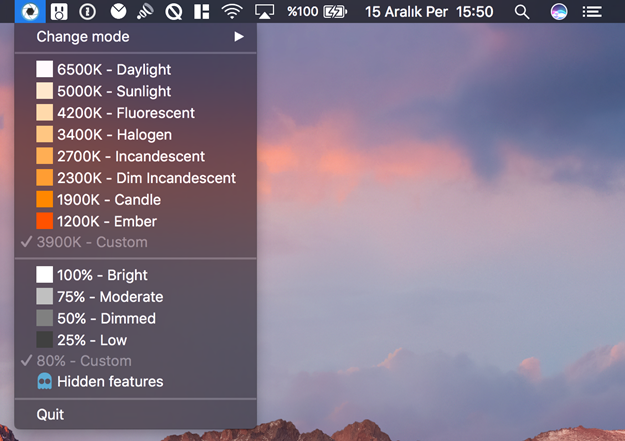Select 2700K - Incandescent option

(x=130, y=156)
